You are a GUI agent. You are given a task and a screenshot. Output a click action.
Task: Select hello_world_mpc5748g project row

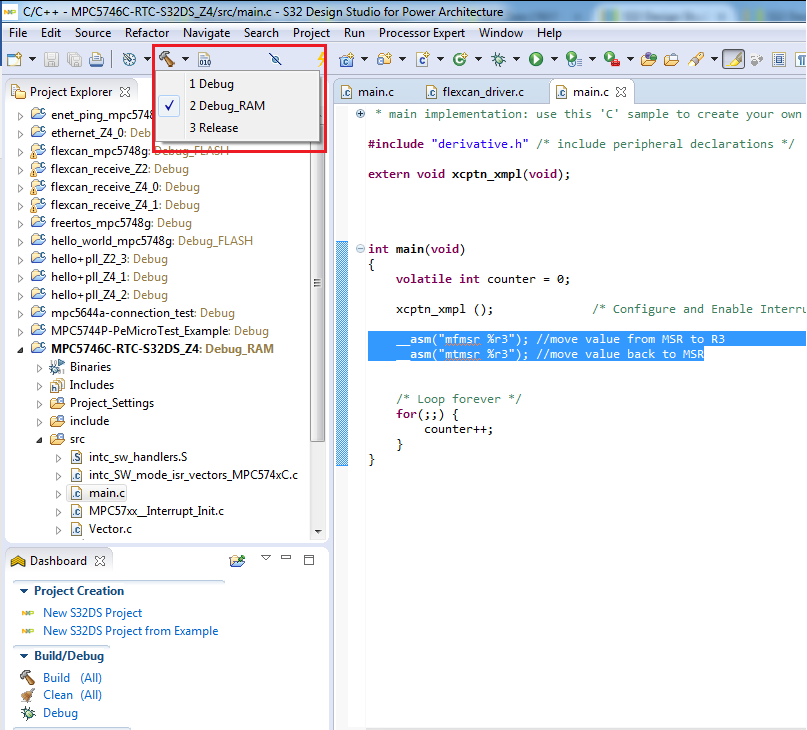[x=151, y=241]
